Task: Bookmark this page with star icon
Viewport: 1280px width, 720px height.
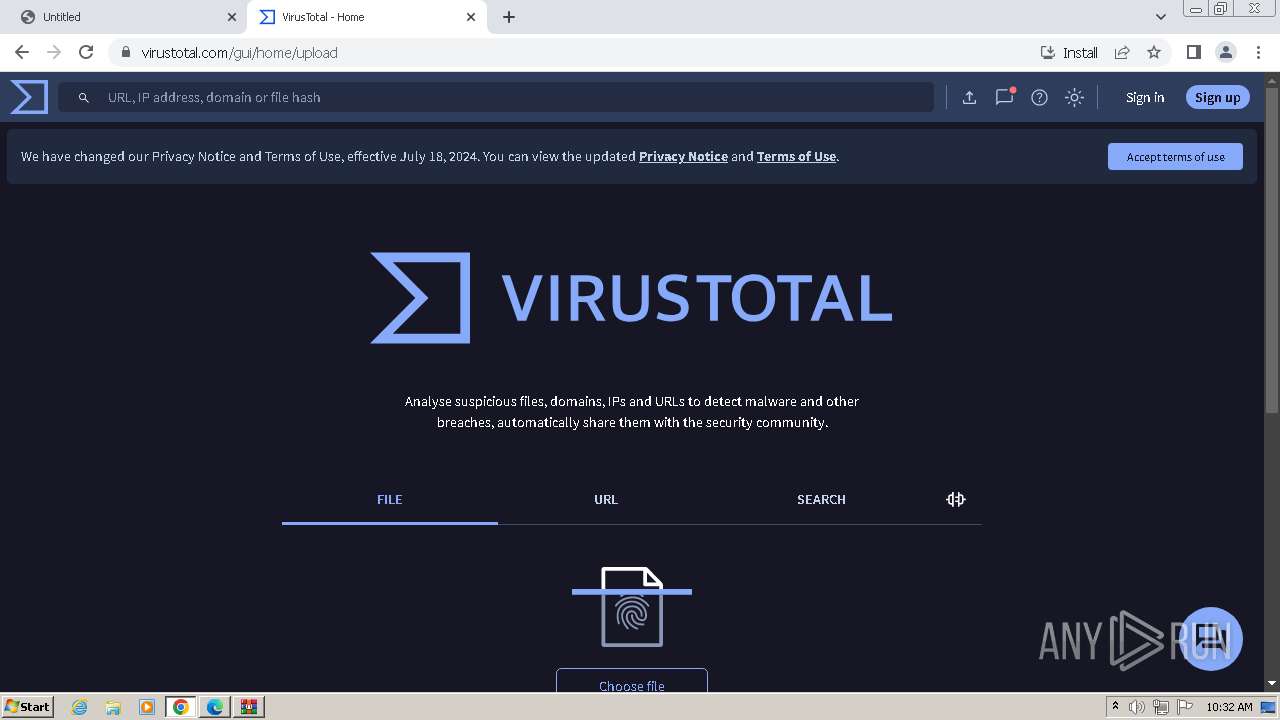Action: click(1154, 52)
